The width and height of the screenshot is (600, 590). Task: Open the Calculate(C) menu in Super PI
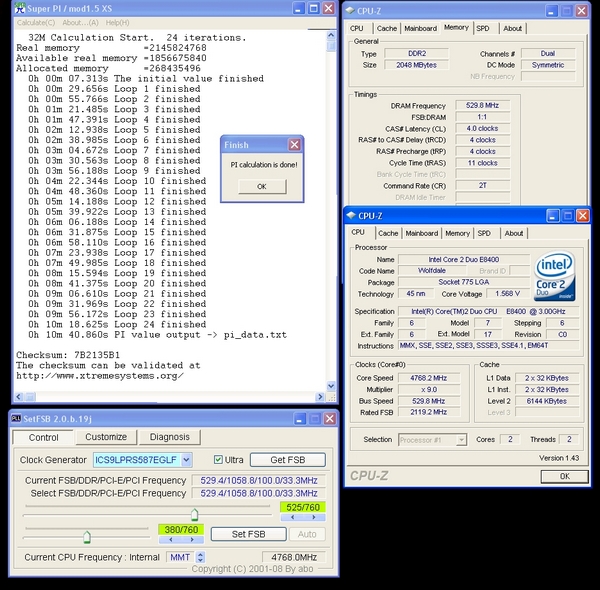(x=36, y=23)
